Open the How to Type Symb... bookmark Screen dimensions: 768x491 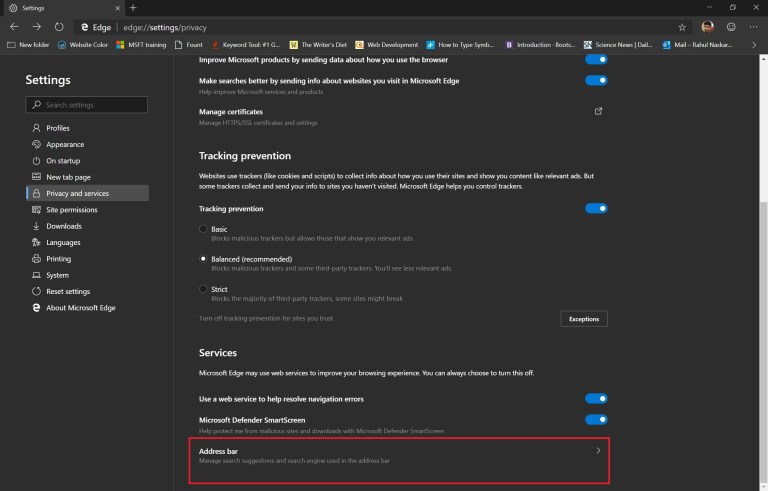(x=460, y=45)
